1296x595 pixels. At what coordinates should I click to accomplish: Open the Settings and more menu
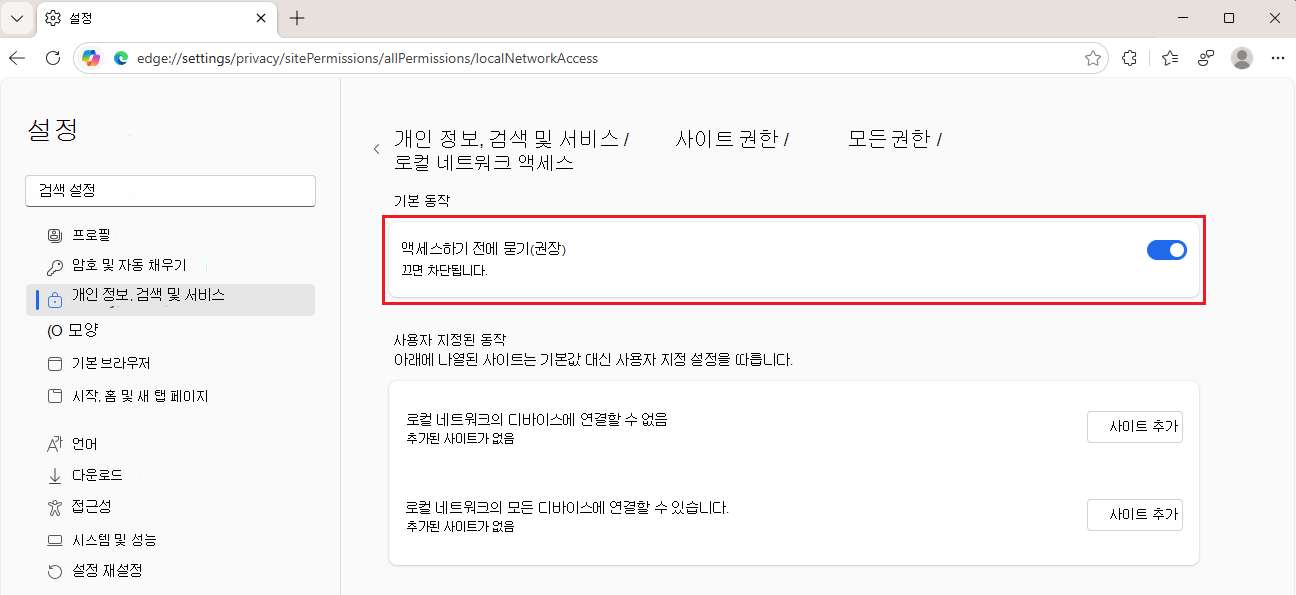(1277, 58)
